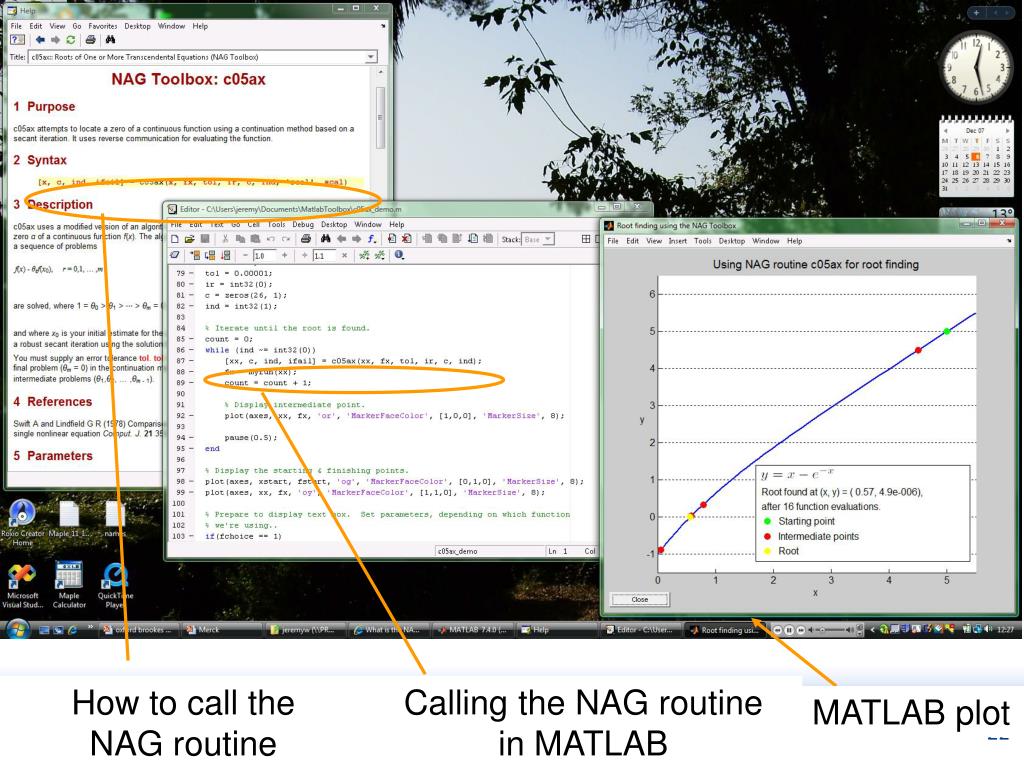The height and width of the screenshot is (768, 1024).
Task: Clear all breakpoints with the red X icon
Action: [406, 239]
